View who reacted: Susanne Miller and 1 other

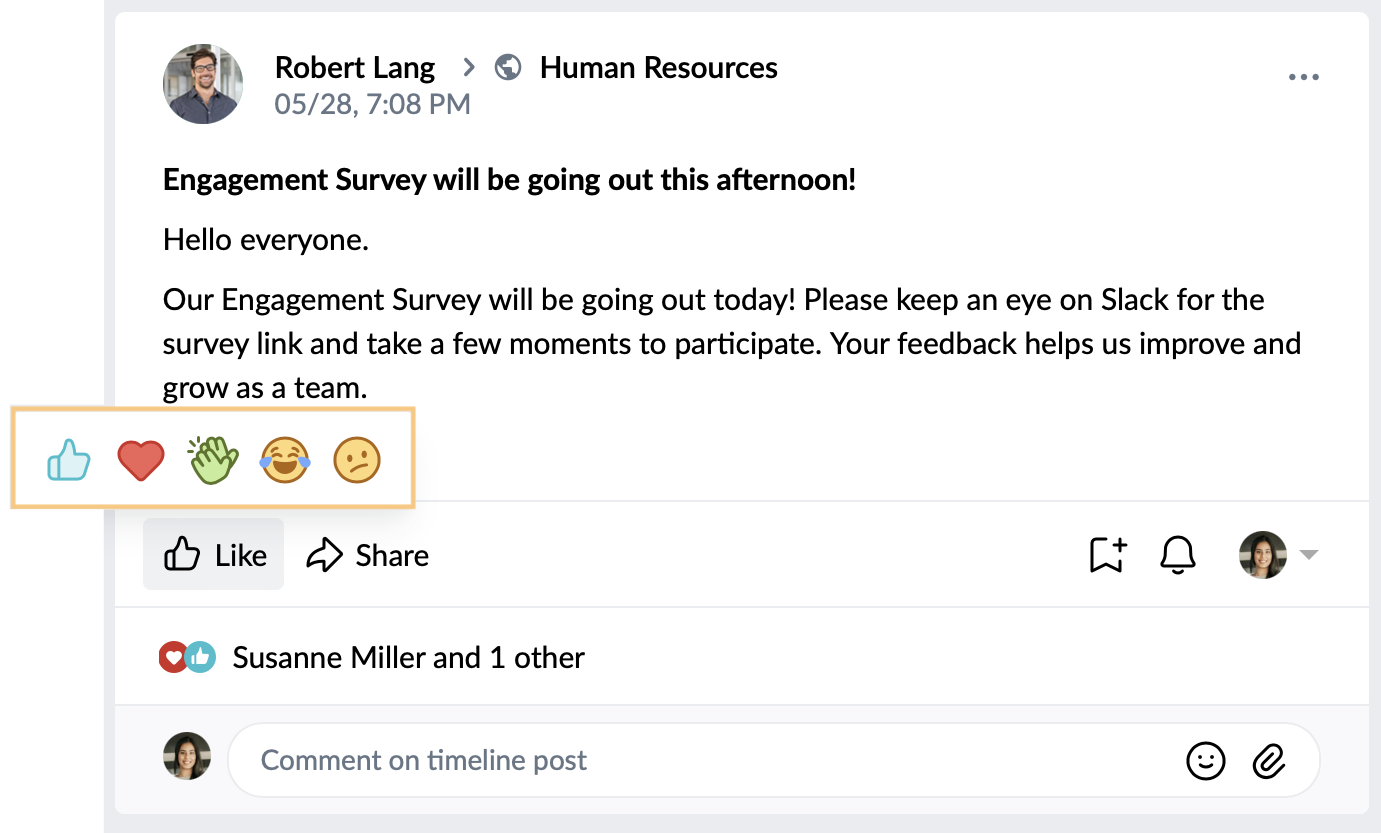(408, 657)
